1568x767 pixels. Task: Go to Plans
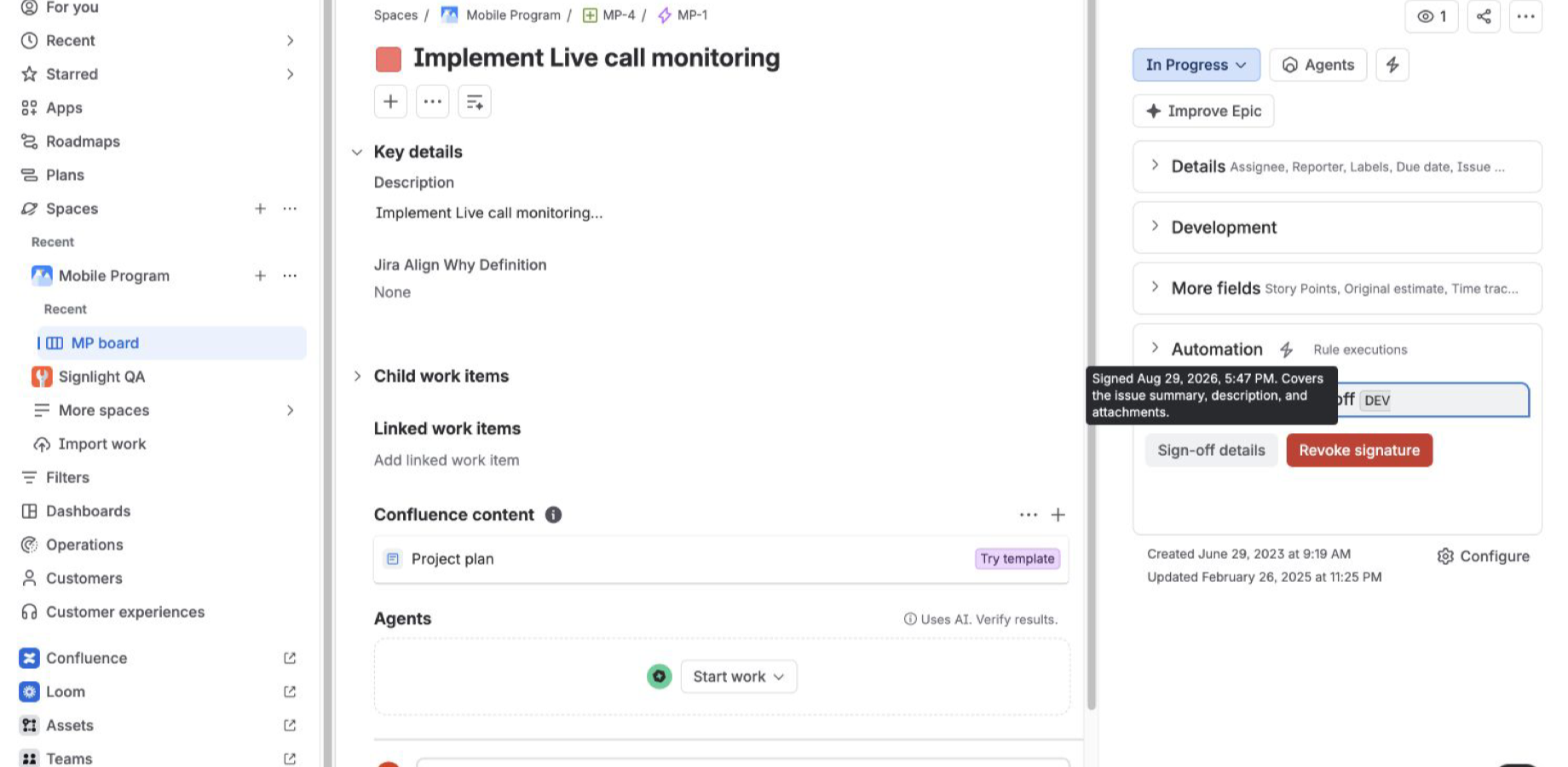(x=65, y=176)
